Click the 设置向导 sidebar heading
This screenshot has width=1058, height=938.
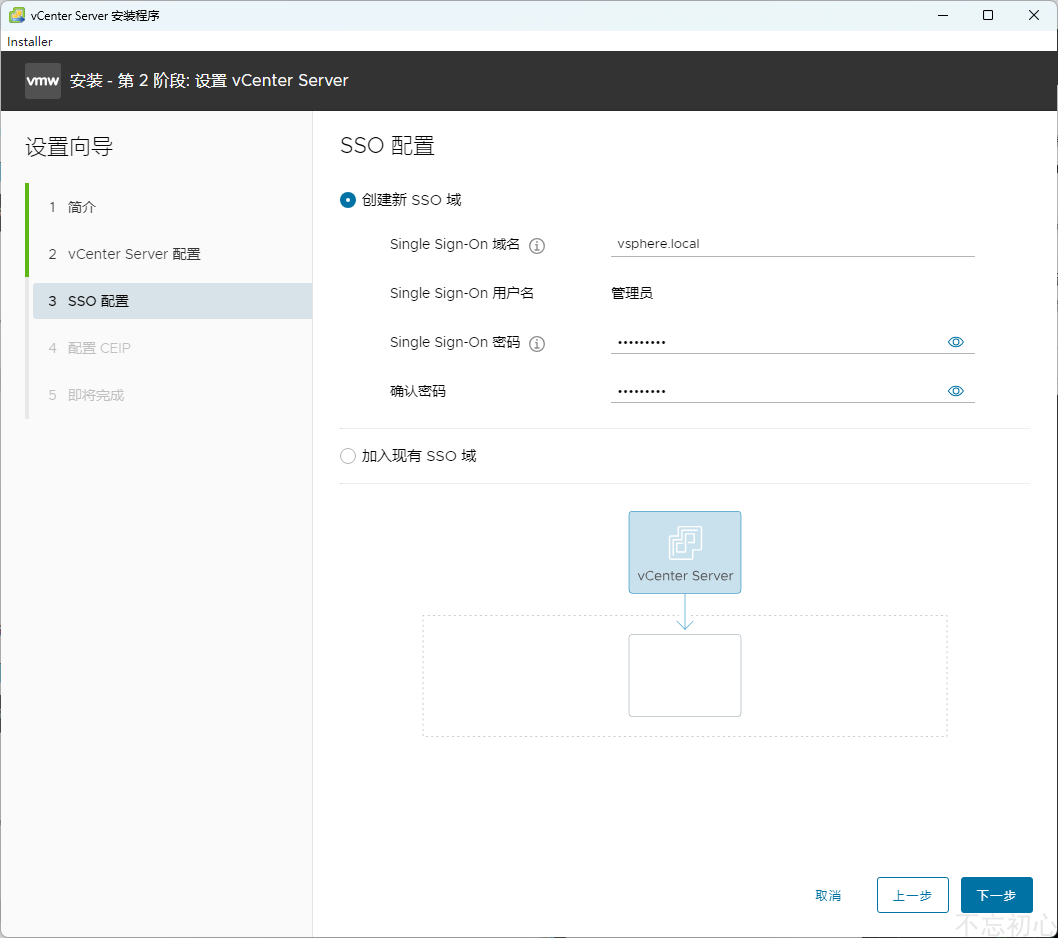[69, 147]
